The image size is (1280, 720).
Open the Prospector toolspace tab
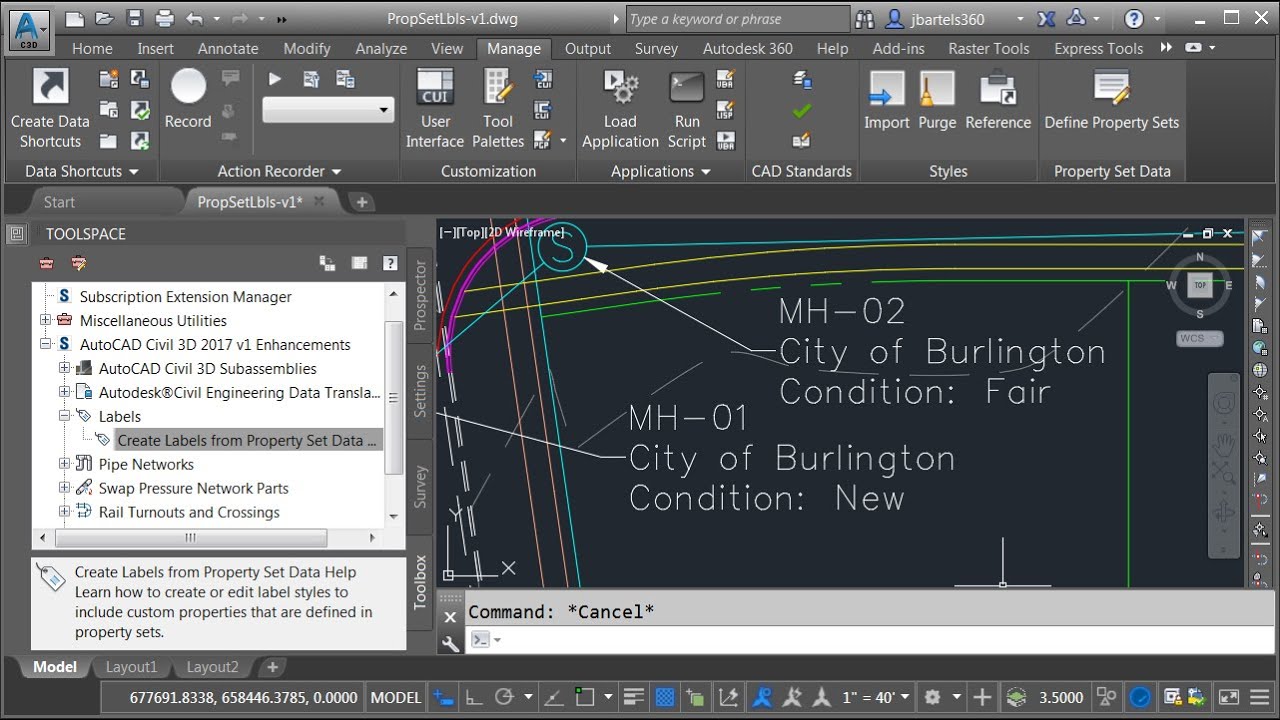[420, 295]
